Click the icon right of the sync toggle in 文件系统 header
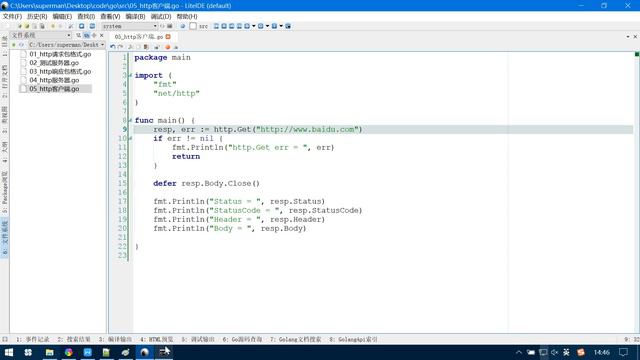The image size is (640, 360). pyautogui.click(x=94, y=36)
